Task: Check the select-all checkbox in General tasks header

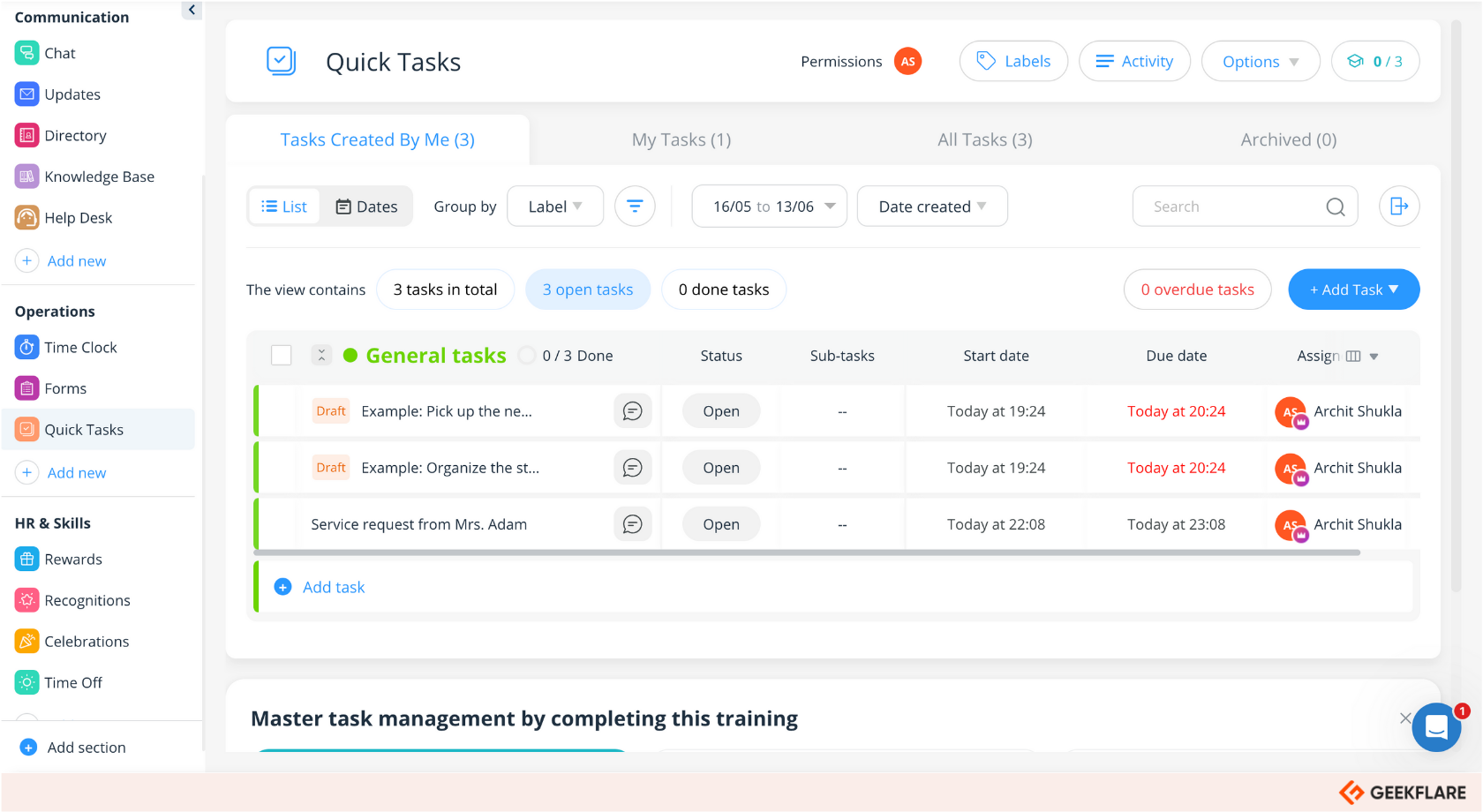Action: 281,355
